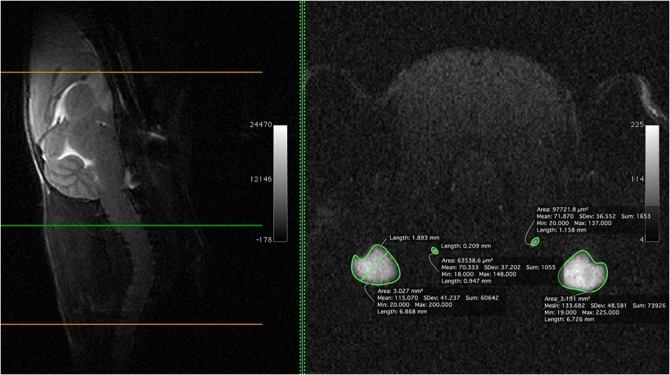Image resolution: width=670 pixels, height=375 pixels.
Task: Click the 24470 maximum value on left color bar
Action: pyautogui.click(x=261, y=125)
